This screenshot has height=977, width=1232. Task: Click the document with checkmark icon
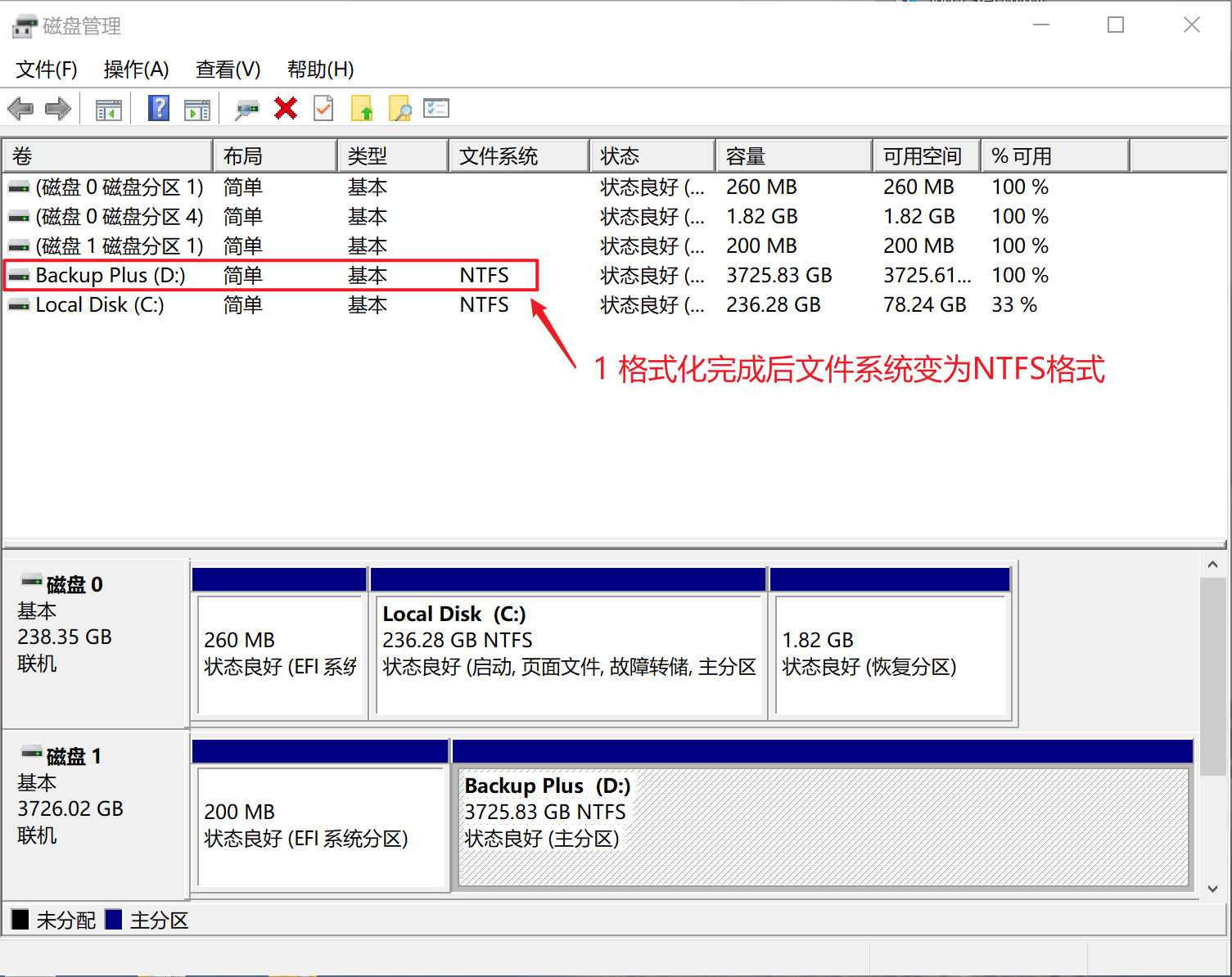tap(323, 108)
